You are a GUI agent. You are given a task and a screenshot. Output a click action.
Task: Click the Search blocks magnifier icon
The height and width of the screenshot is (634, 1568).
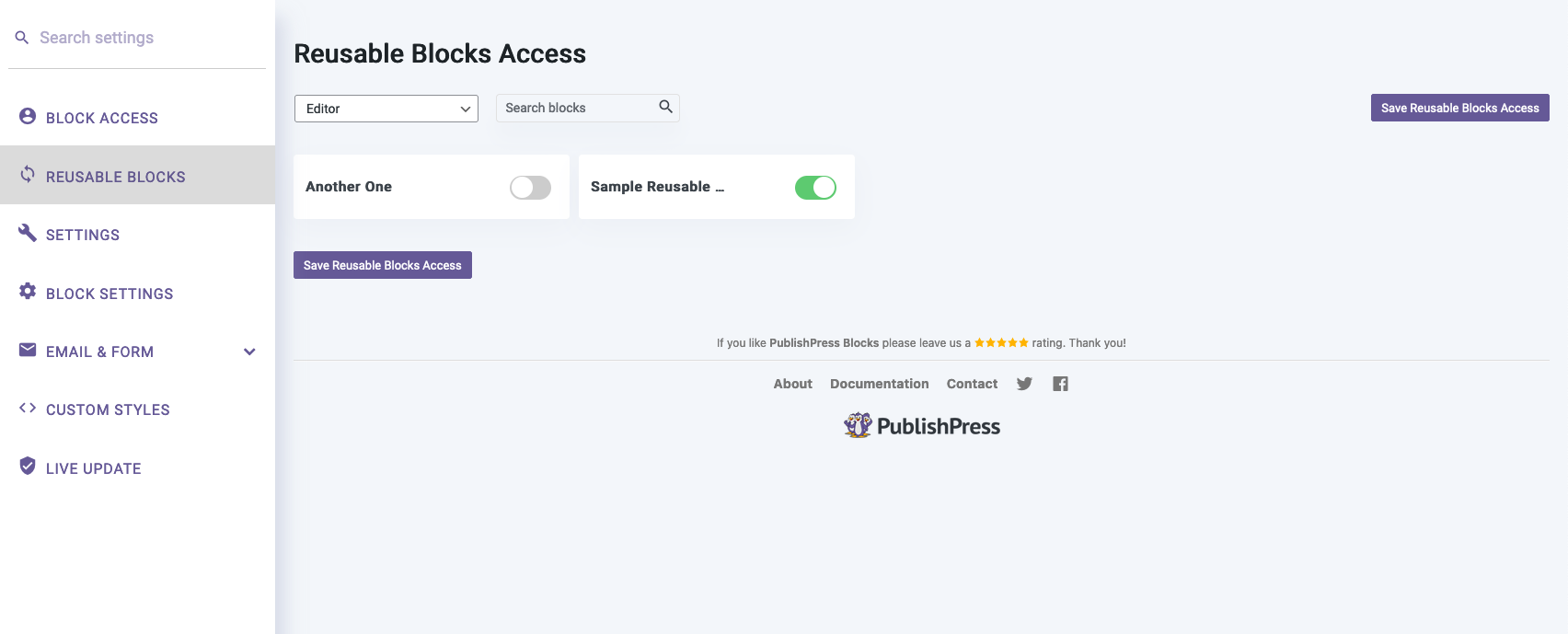click(665, 107)
